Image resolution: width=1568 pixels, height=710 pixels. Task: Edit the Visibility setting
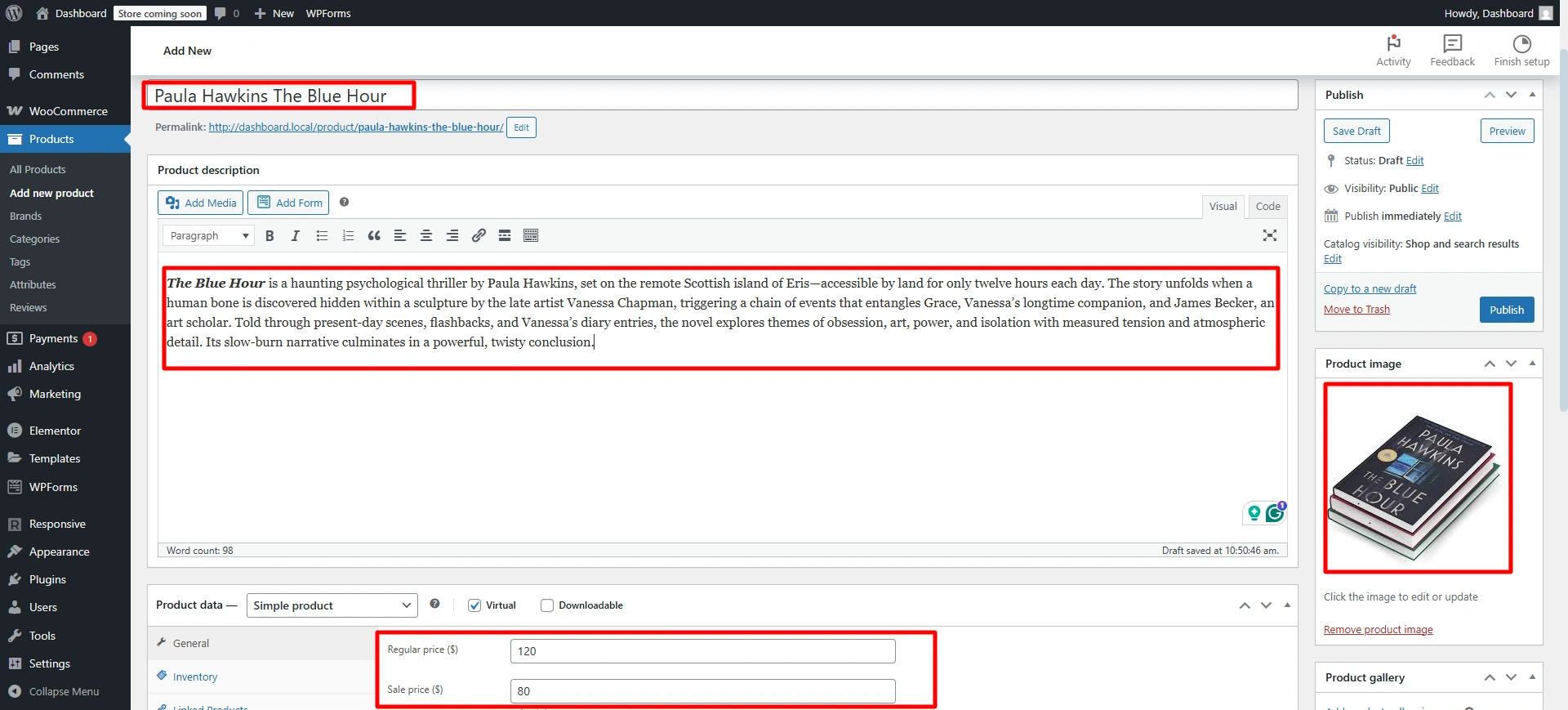point(1430,189)
